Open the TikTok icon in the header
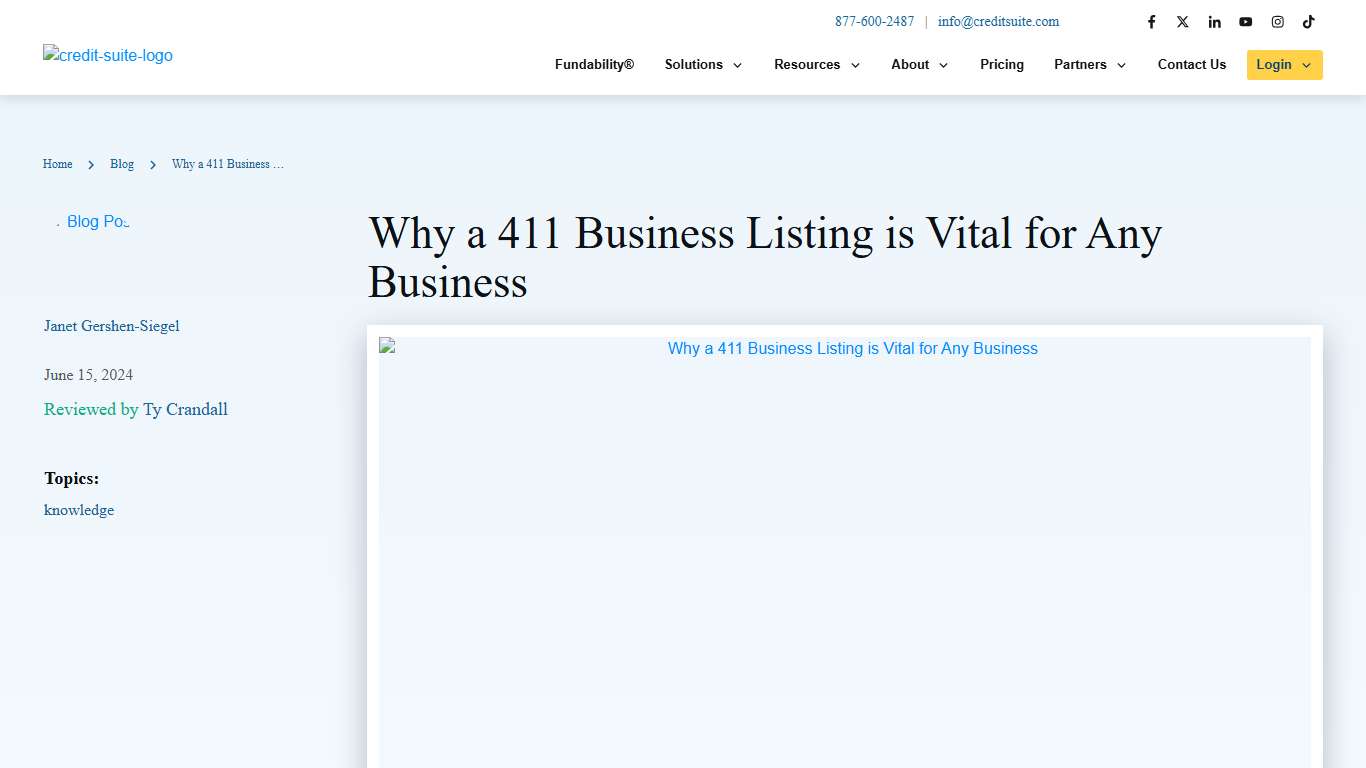Viewport: 1366px width, 768px height. click(x=1308, y=21)
